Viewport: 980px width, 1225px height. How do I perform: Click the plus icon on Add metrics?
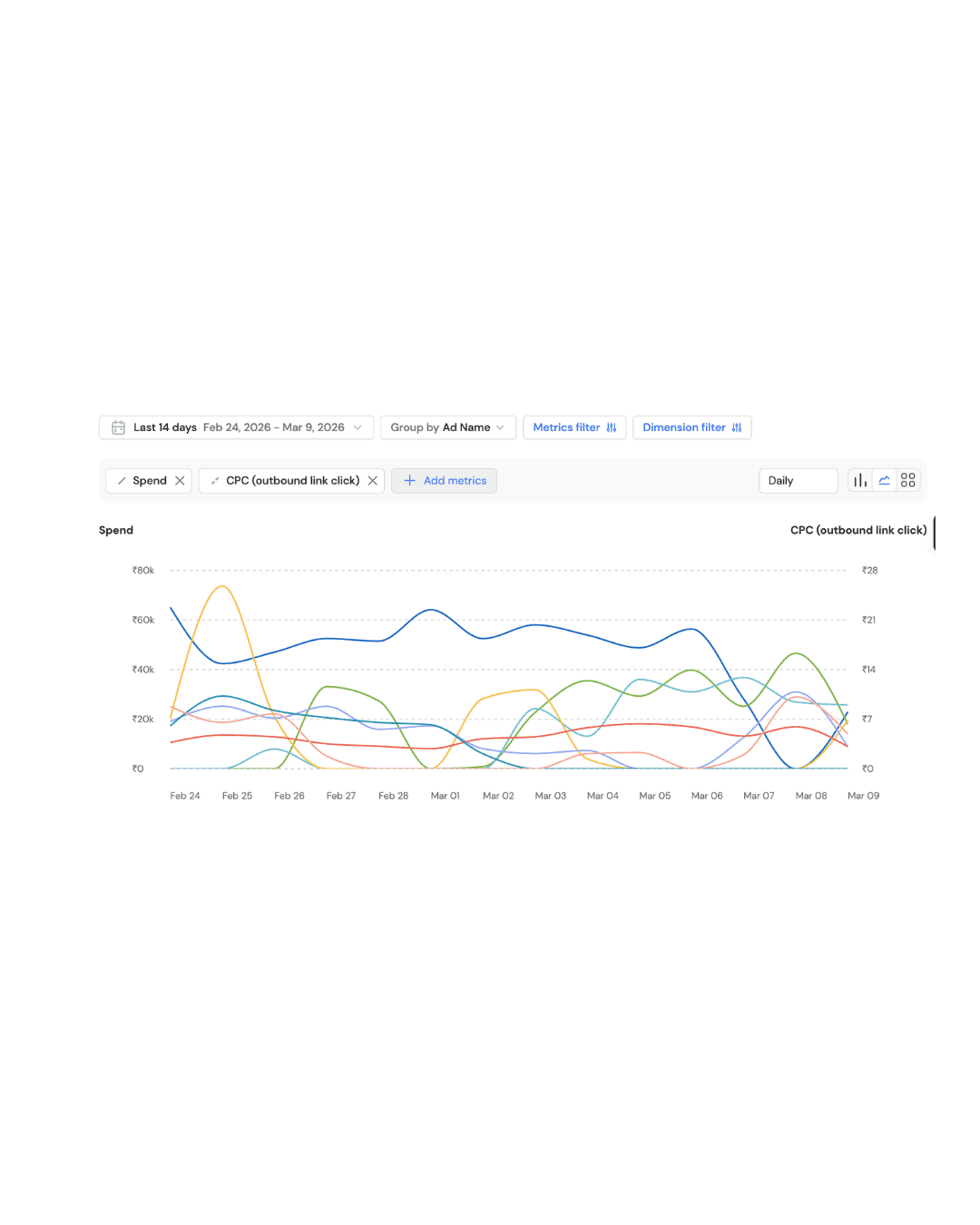coord(409,480)
